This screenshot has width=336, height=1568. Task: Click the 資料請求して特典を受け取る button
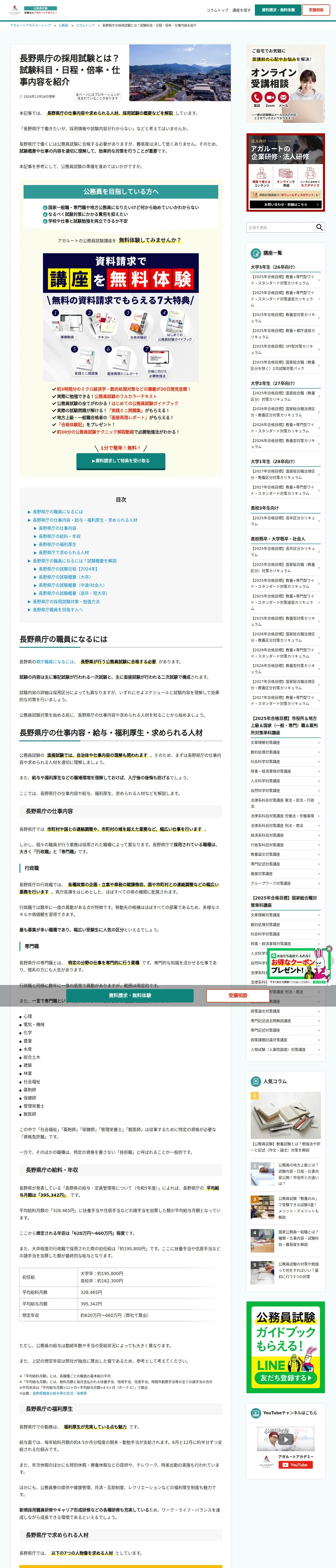tap(120, 461)
